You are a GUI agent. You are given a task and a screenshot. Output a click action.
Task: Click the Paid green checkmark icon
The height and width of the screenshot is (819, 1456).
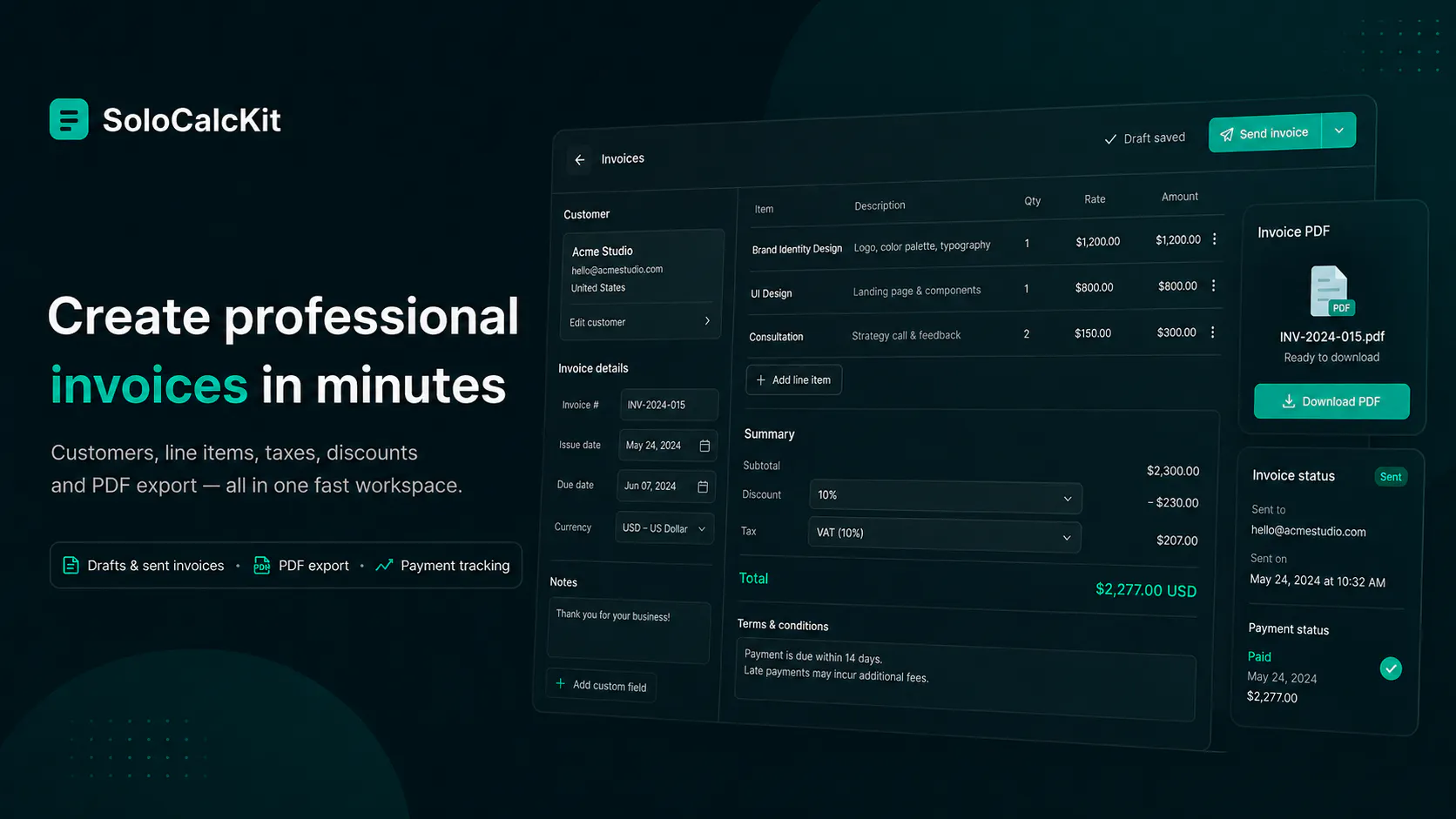[x=1391, y=668]
